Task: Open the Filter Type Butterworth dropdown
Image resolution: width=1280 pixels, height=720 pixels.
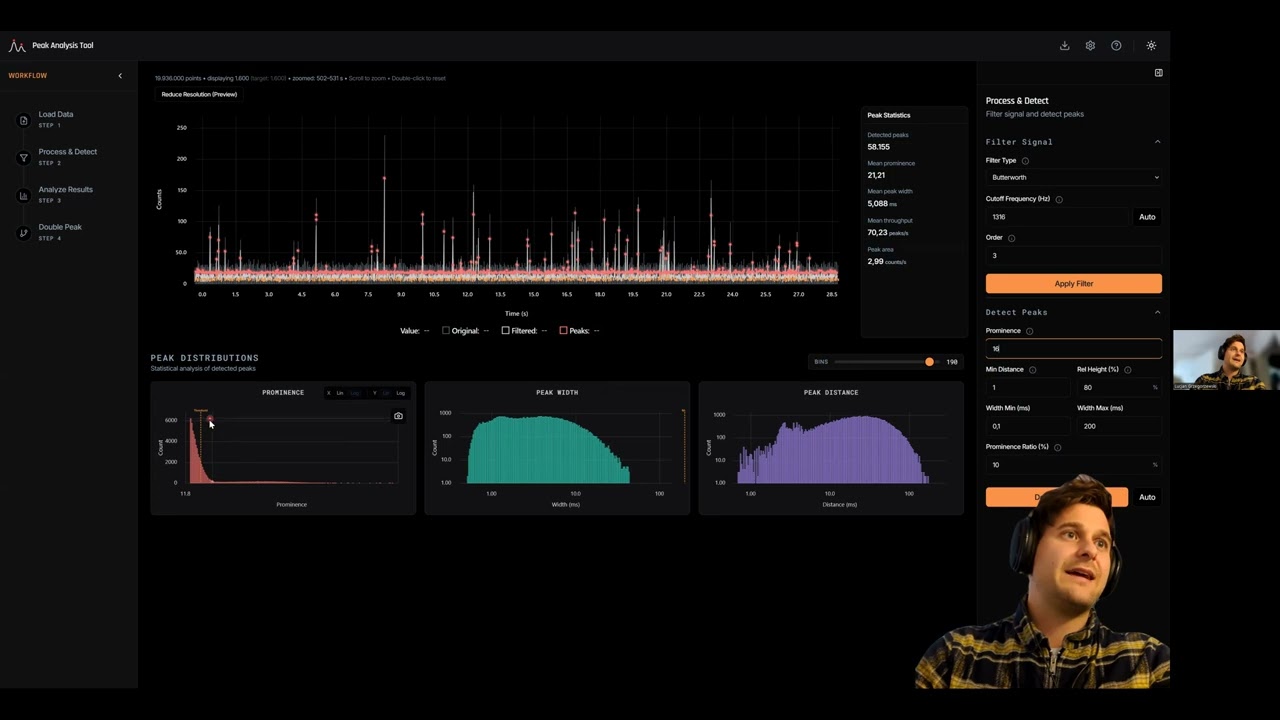Action: (x=1074, y=178)
